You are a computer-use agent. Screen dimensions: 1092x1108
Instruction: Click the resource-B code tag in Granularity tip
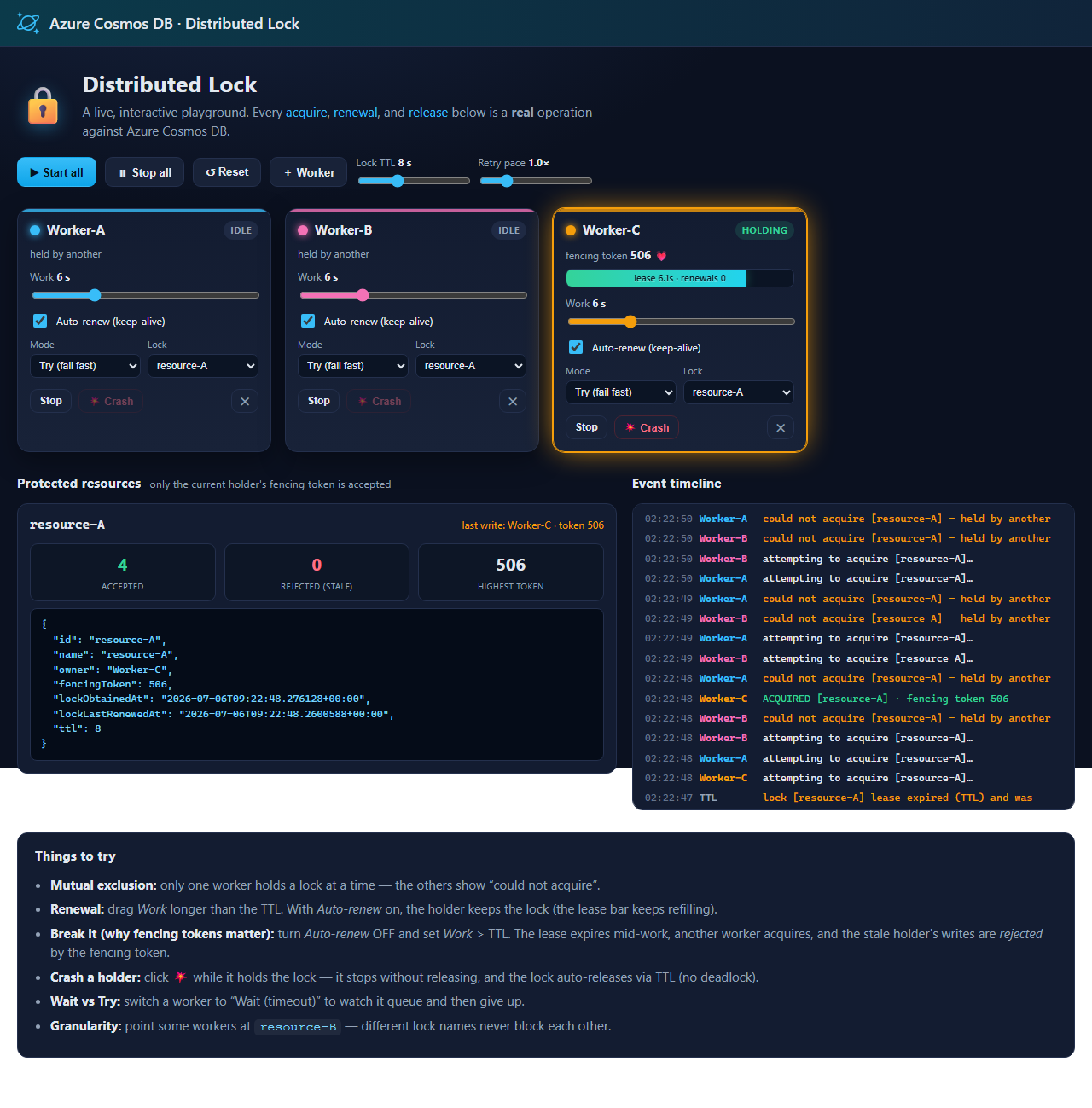coord(298,1027)
